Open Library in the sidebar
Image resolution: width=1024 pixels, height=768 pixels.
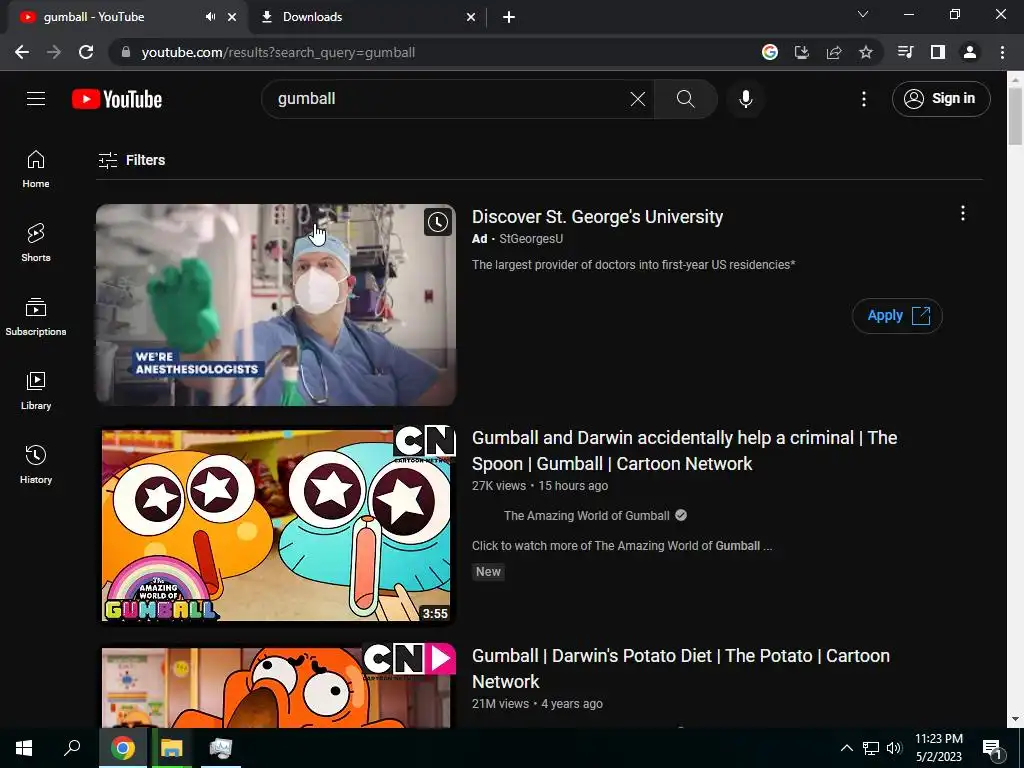click(36, 391)
